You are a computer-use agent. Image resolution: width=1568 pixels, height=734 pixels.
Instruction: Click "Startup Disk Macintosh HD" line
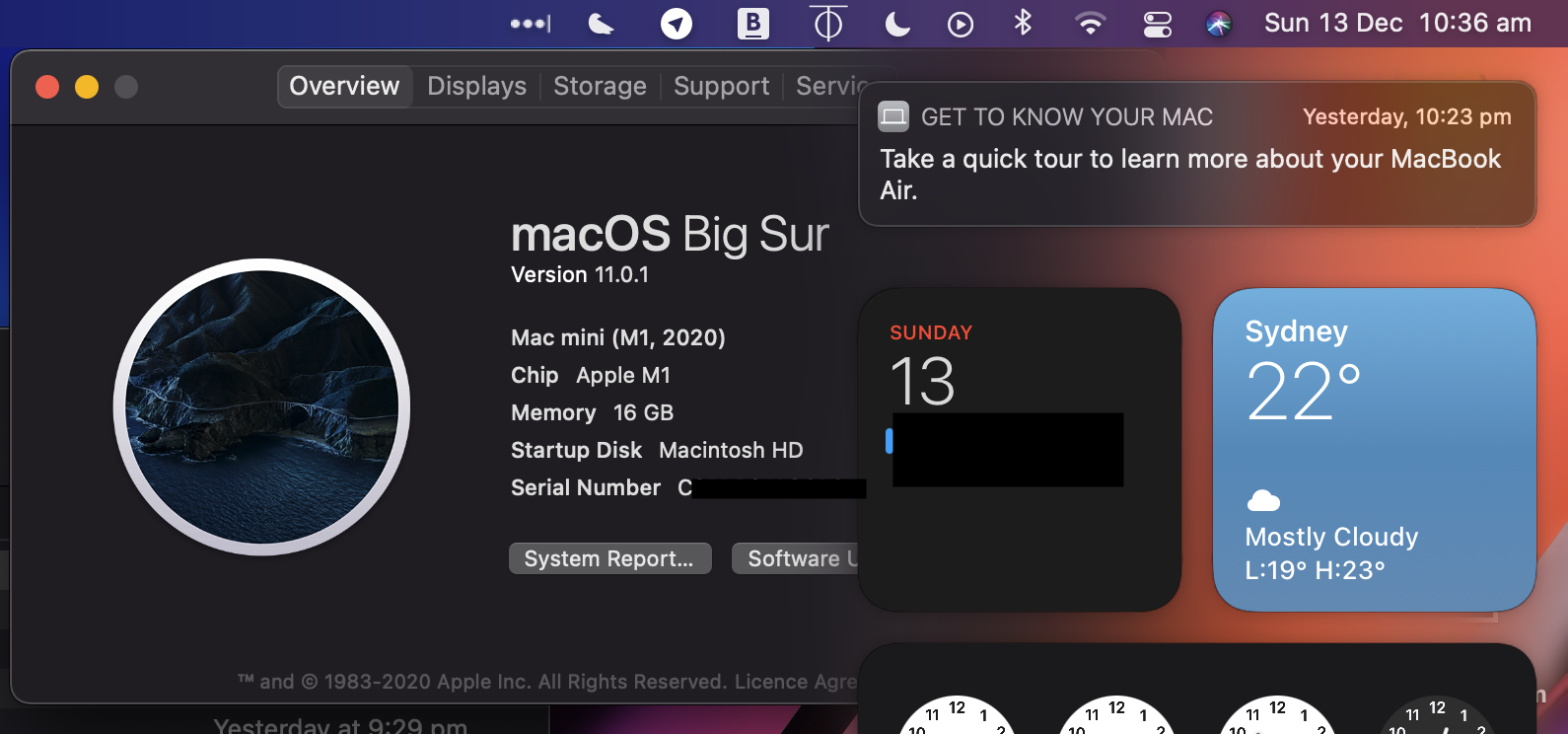(x=657, y=450)
